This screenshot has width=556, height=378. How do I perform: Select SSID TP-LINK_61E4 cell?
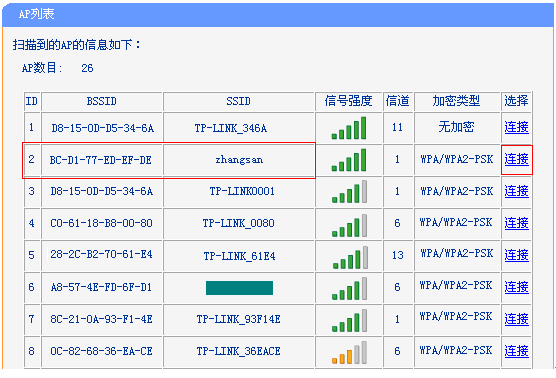point(239,256)
